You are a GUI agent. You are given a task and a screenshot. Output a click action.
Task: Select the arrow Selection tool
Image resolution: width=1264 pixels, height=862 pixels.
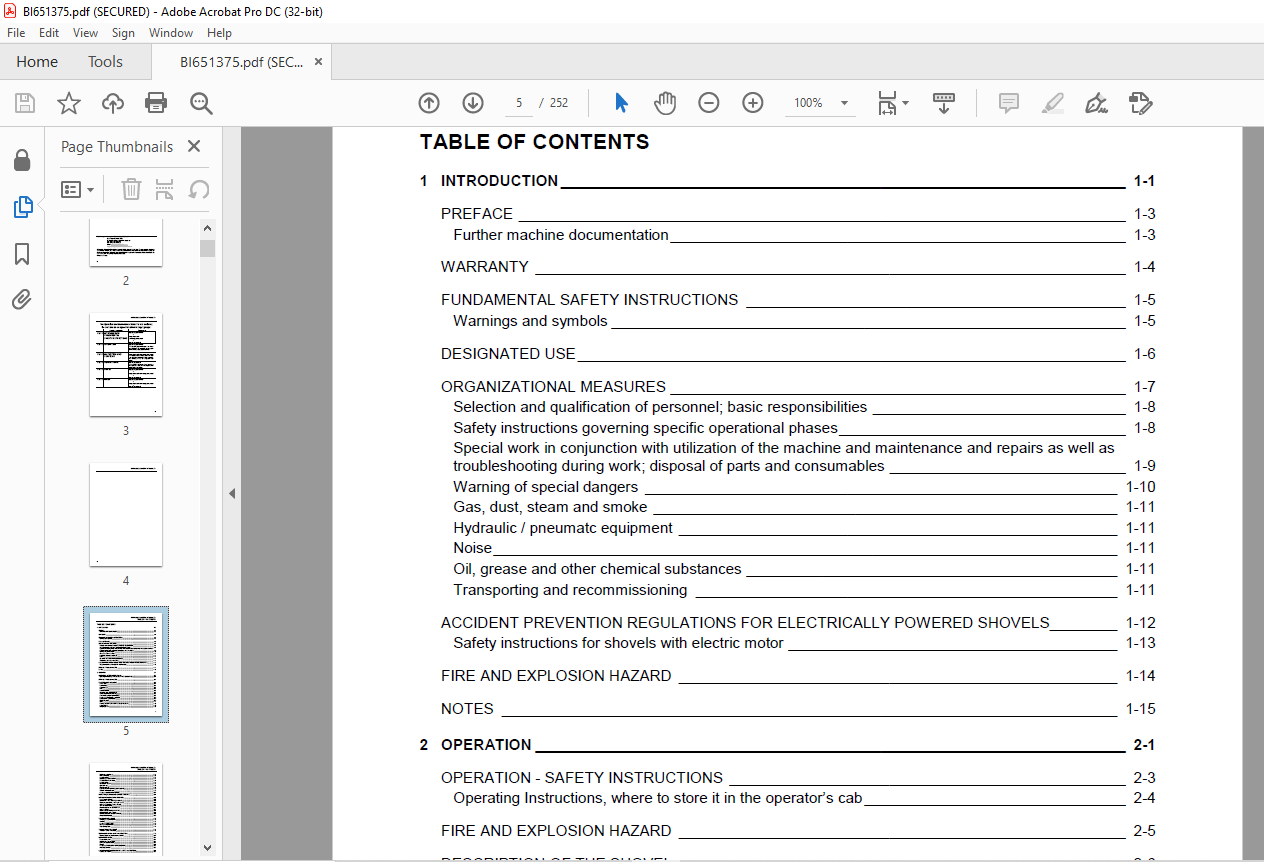621,103
